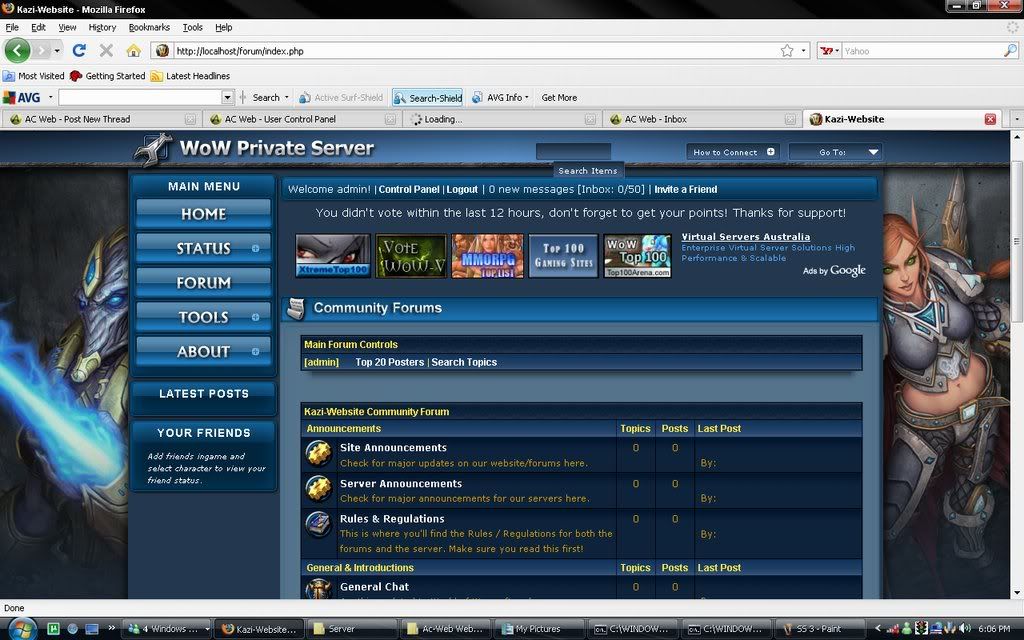
Task: Expand the TOOLS menu item
Action: pos(255,317)
